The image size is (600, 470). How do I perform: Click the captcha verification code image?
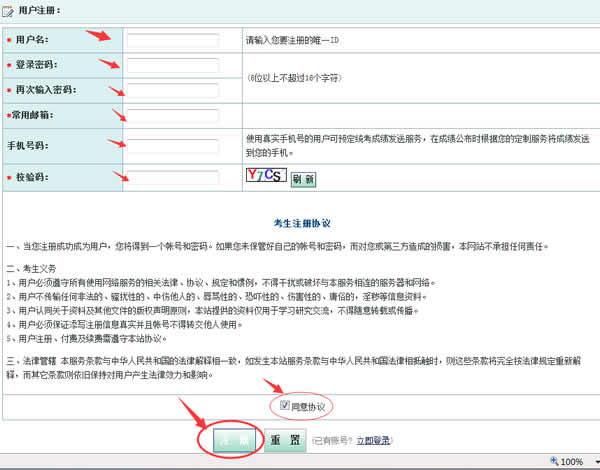(266, 177)
